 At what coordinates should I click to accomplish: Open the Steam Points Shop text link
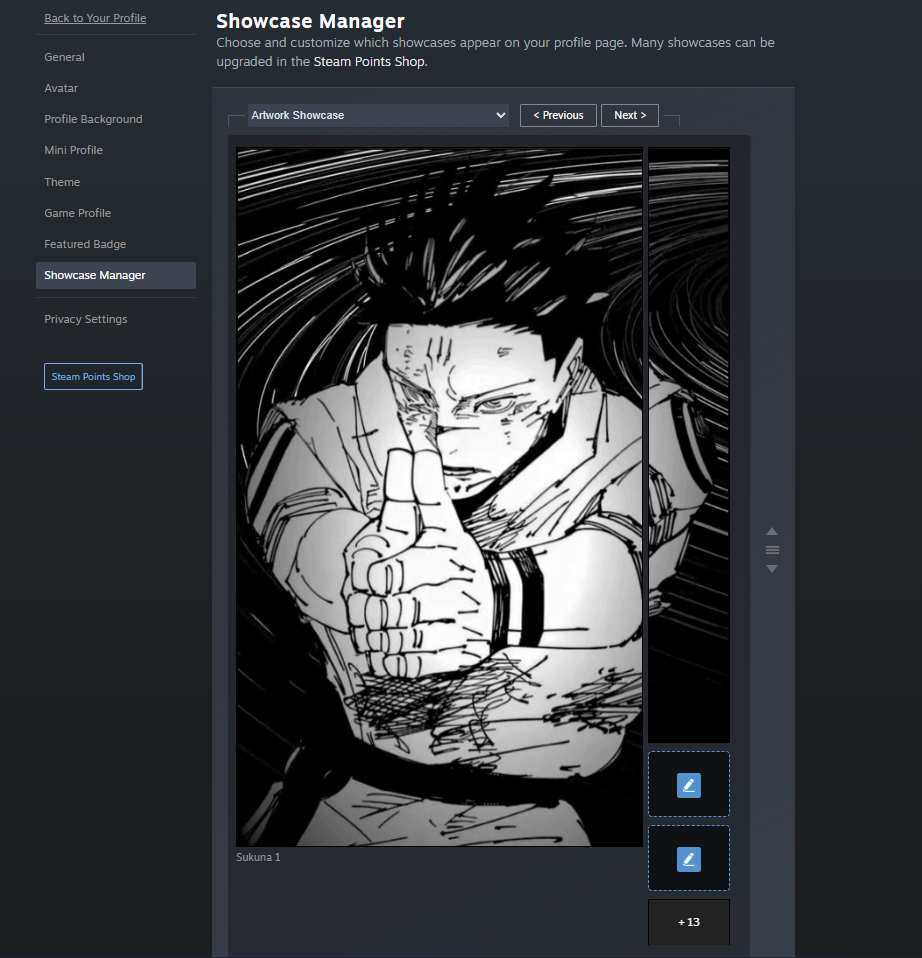click(368, 62)
